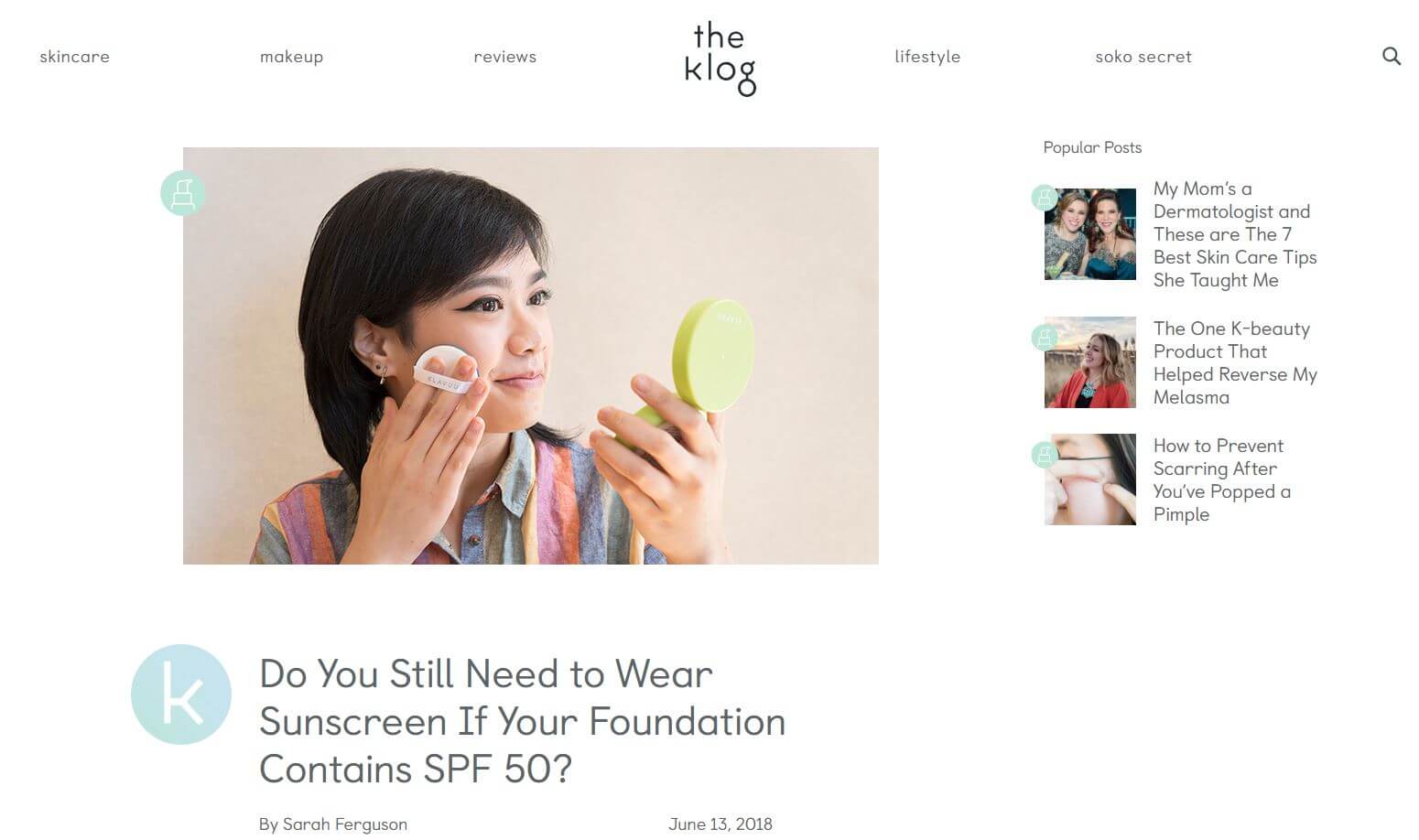Open the dermatologist mom skin care tips post

(1235, 234)
